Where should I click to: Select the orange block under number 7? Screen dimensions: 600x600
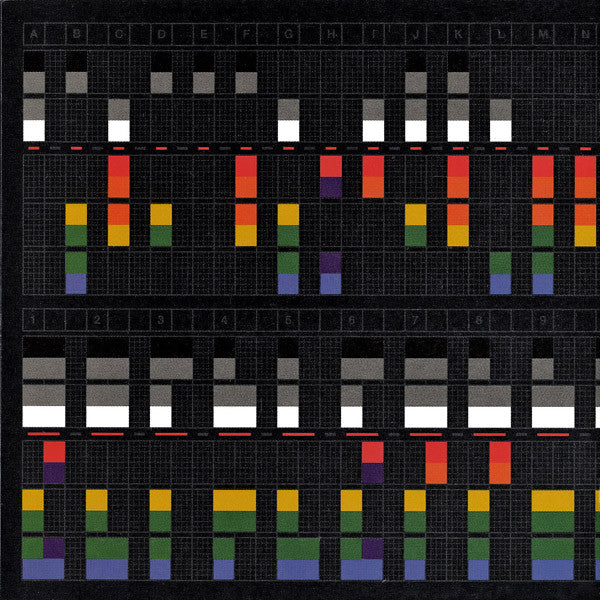pos(436,473)
